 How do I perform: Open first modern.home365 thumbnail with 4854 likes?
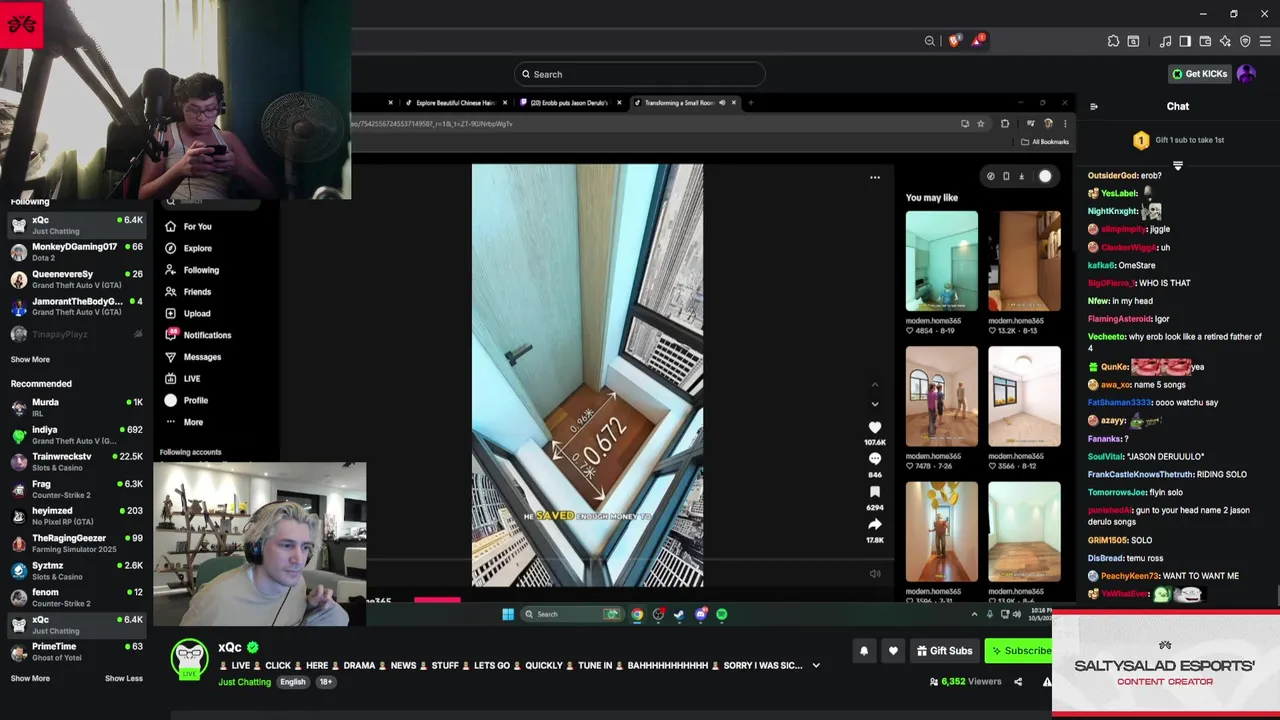coord(942,261)
